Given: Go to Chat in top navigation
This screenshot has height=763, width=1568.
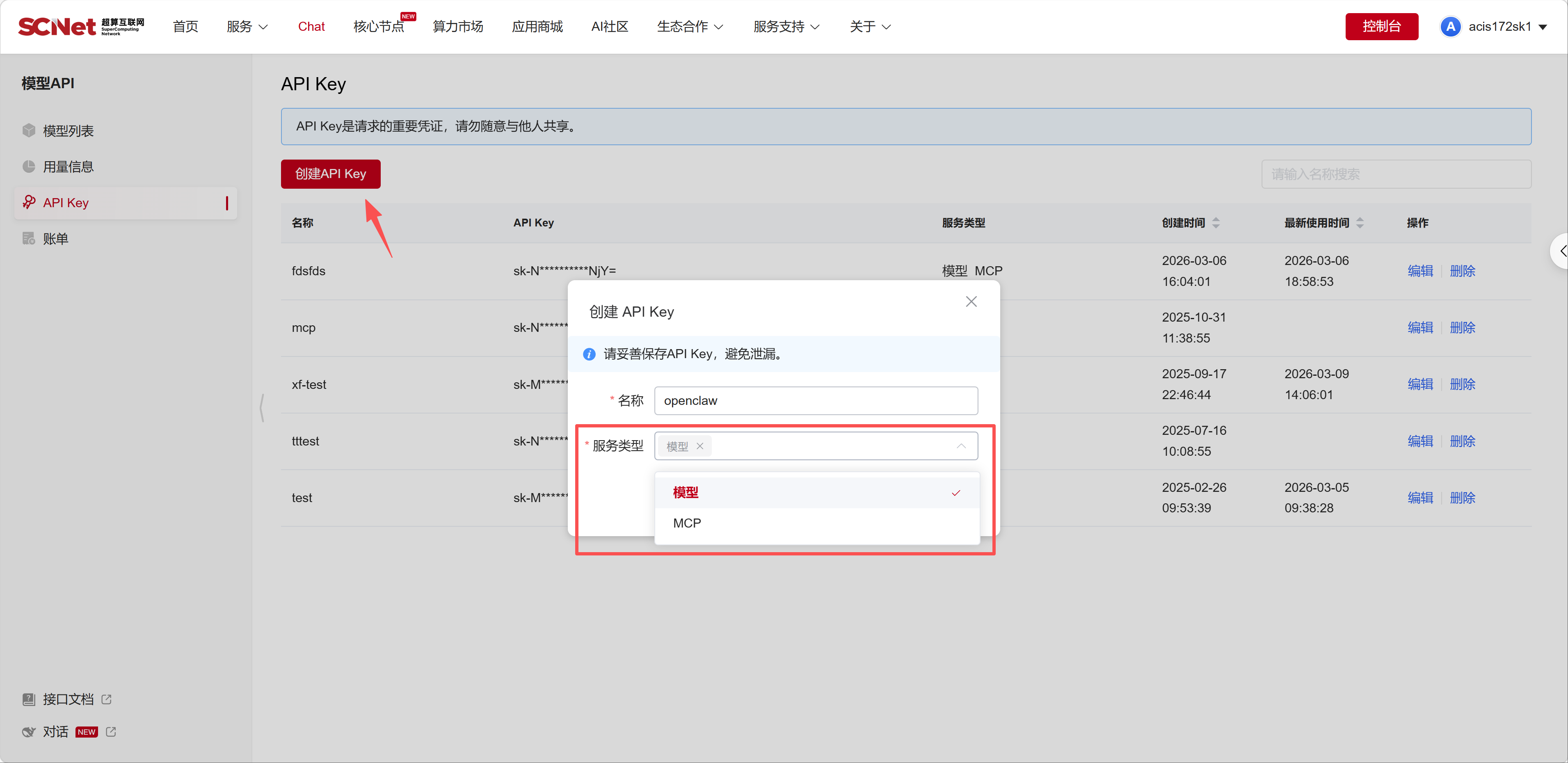Looking at the screenshot, I should [311, 27].
